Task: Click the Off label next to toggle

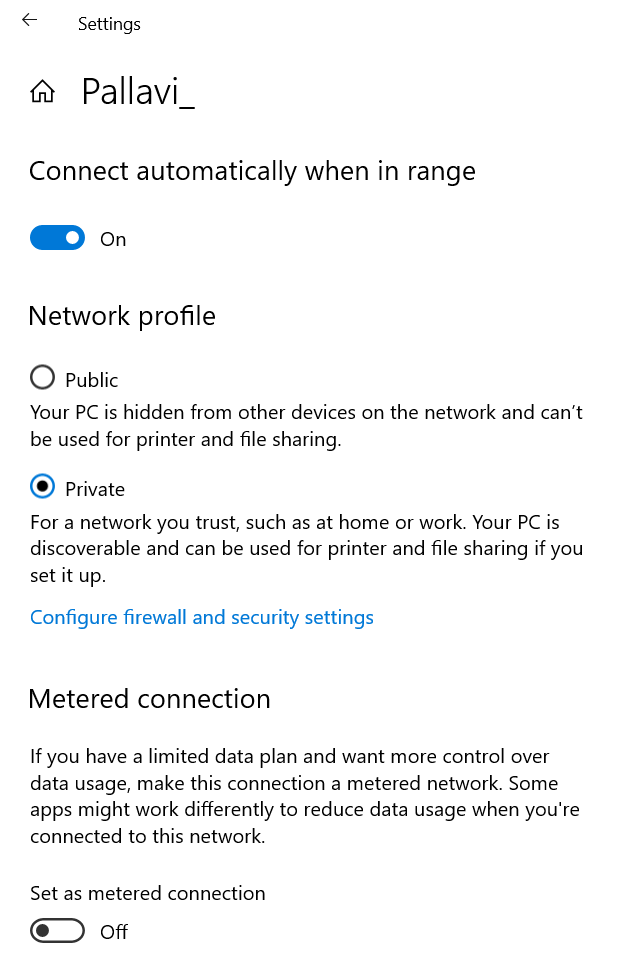Action: [114, 932]
